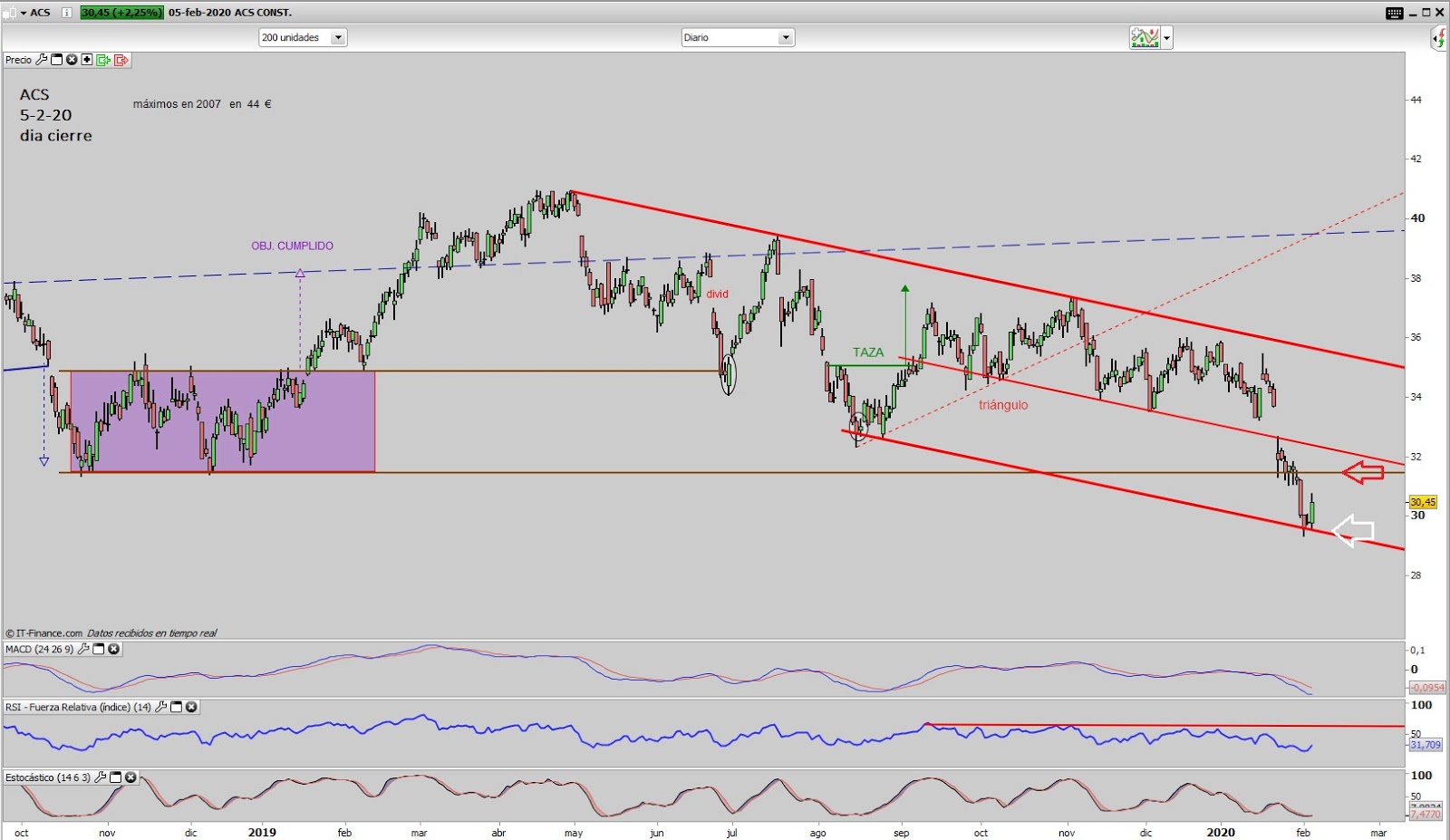Close the RSI indicator panel
The height and width of the screenshot is (840, 1450).
(x=192, y=707)
